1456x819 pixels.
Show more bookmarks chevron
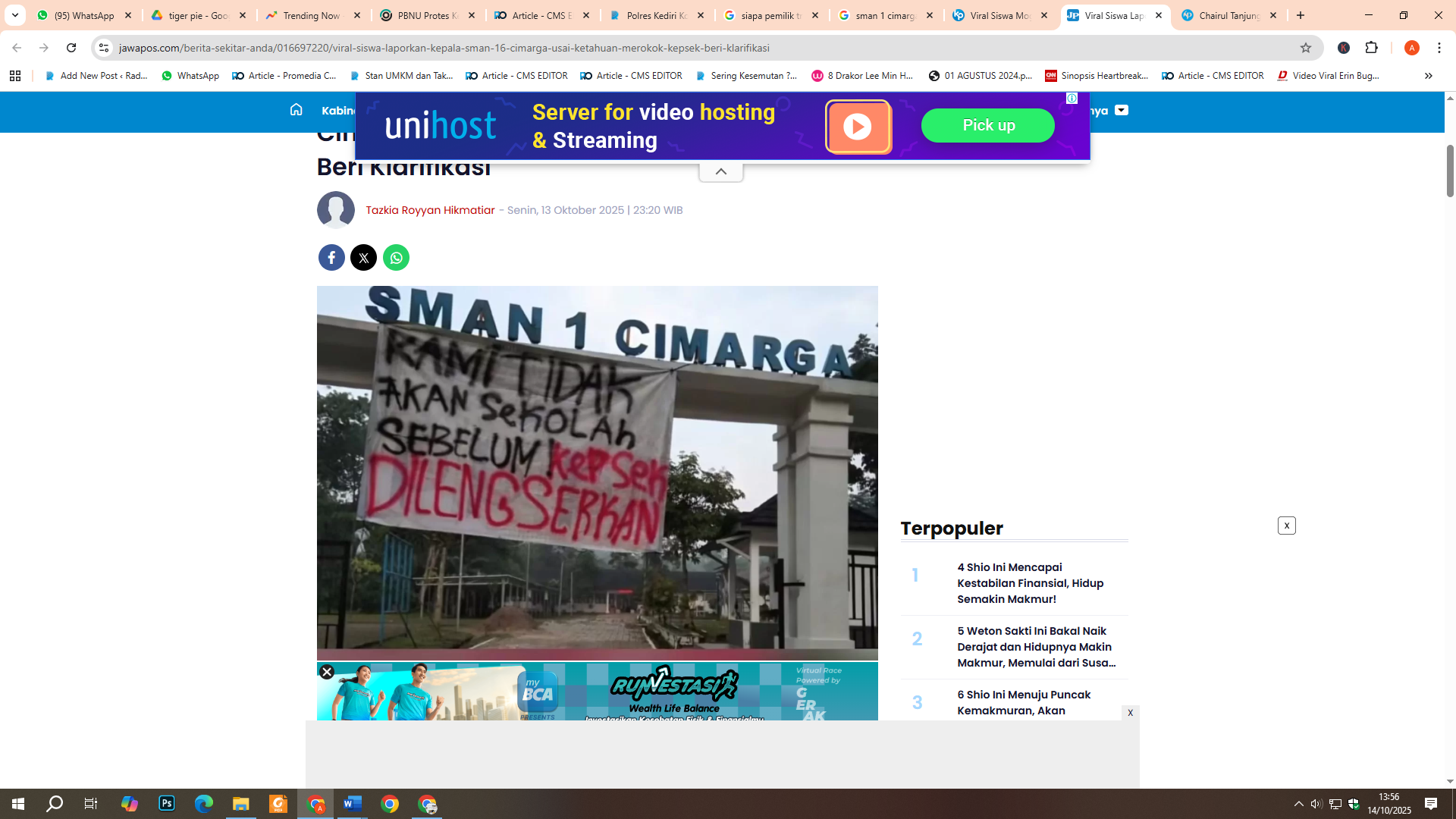(x=1429, y=76)
